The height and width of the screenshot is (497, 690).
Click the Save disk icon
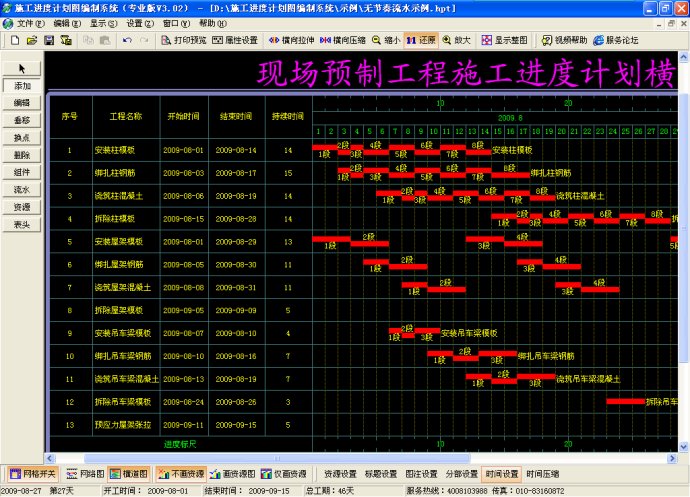pyautogui.click(x=49, y=40)
